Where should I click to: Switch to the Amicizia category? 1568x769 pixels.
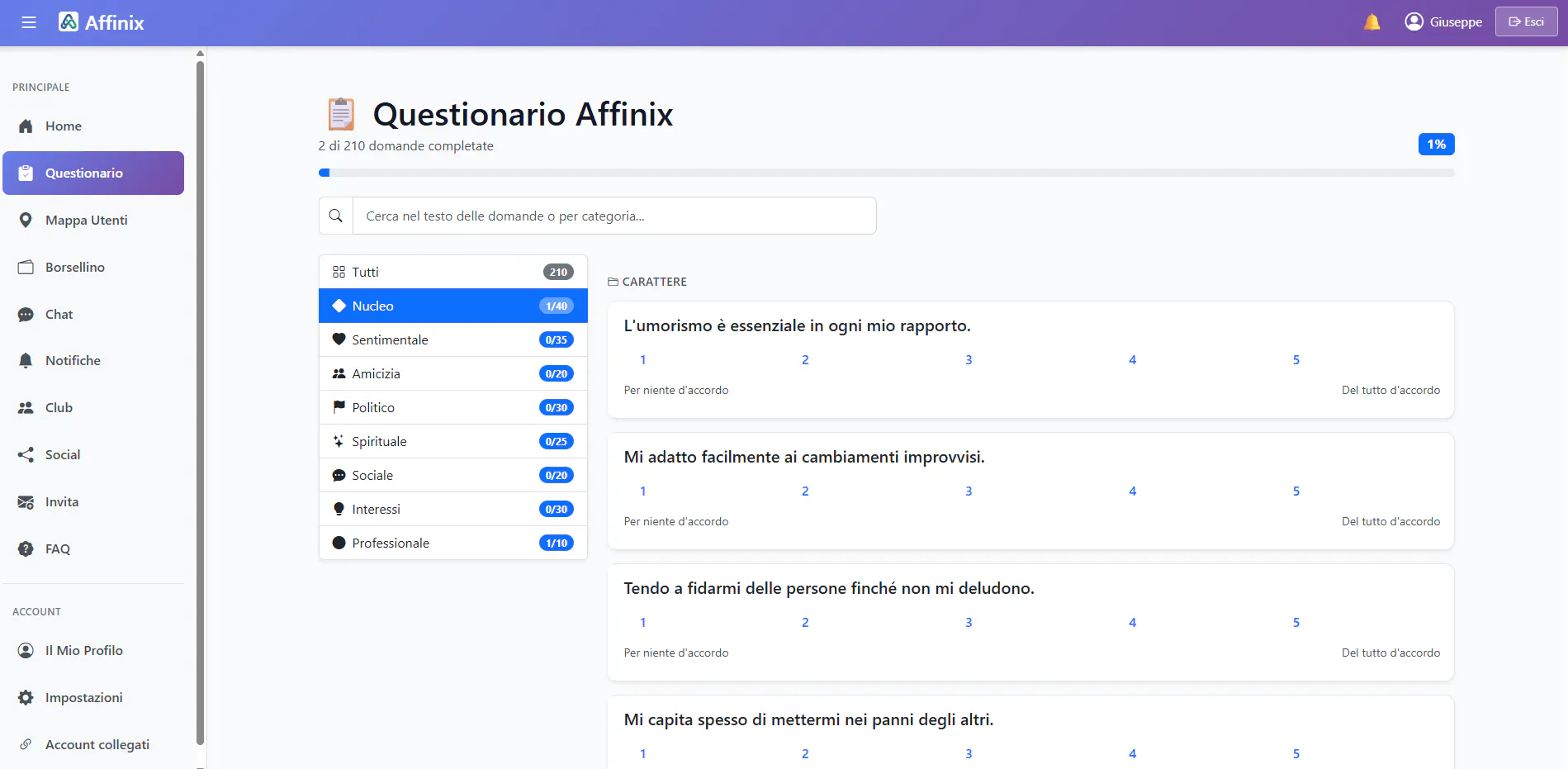tap(453, 373)
